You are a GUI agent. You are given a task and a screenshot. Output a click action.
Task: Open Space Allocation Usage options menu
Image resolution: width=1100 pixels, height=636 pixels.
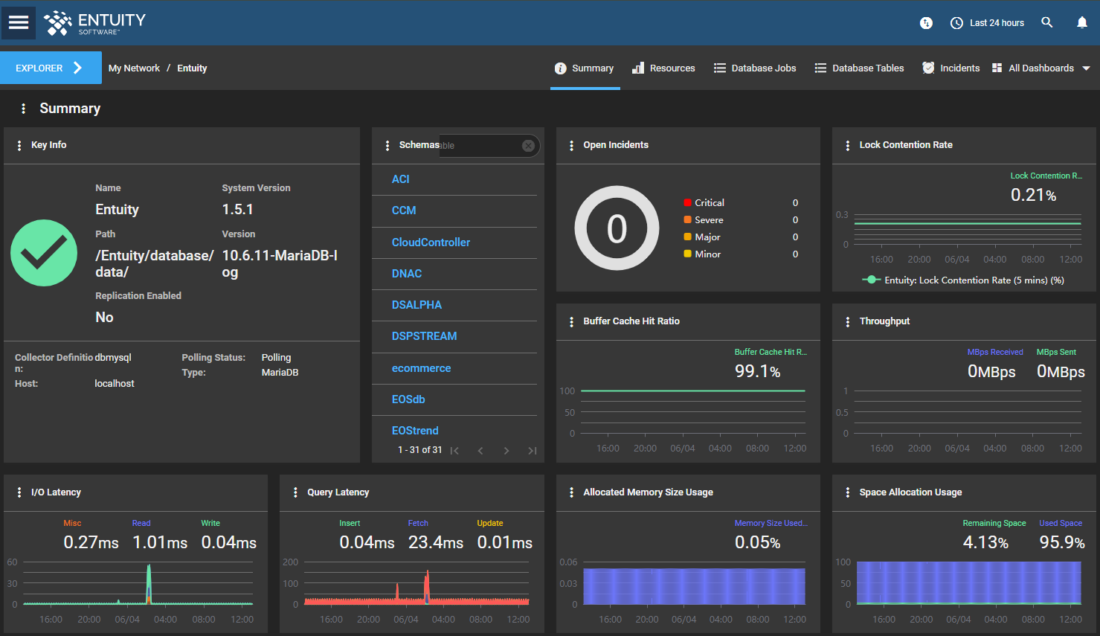847,492
